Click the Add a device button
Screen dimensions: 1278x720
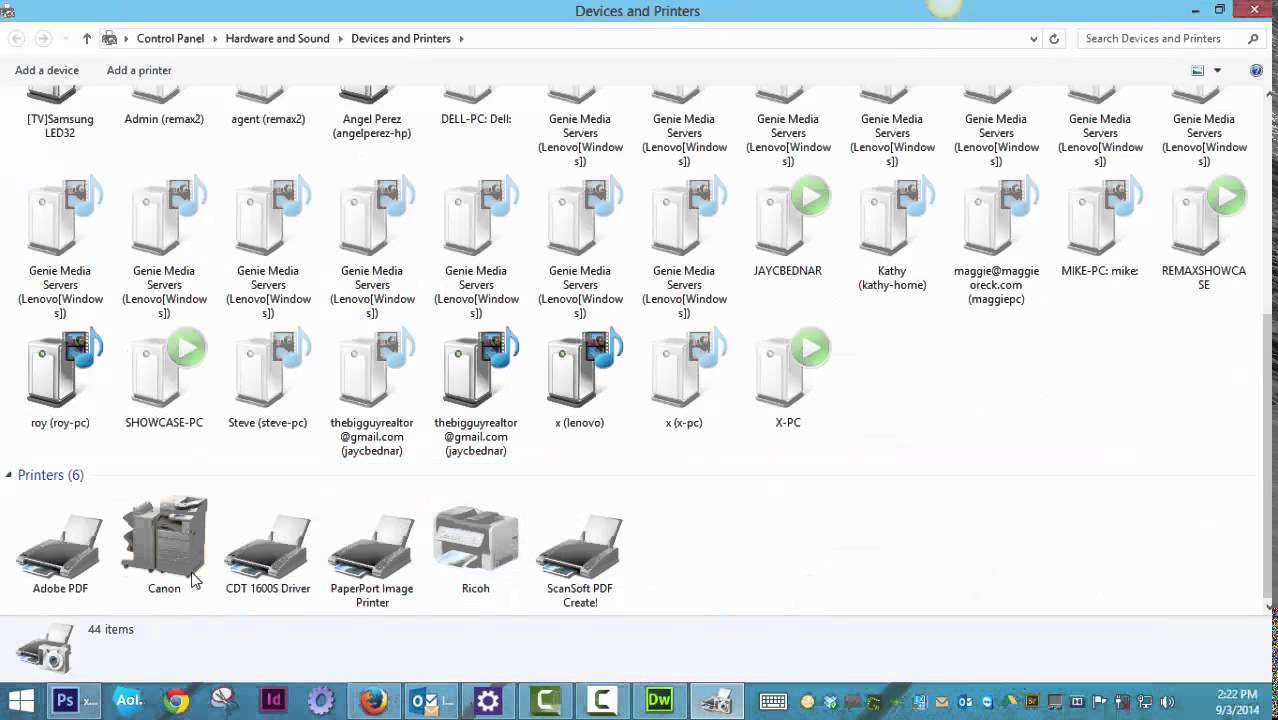click(47, 70)
